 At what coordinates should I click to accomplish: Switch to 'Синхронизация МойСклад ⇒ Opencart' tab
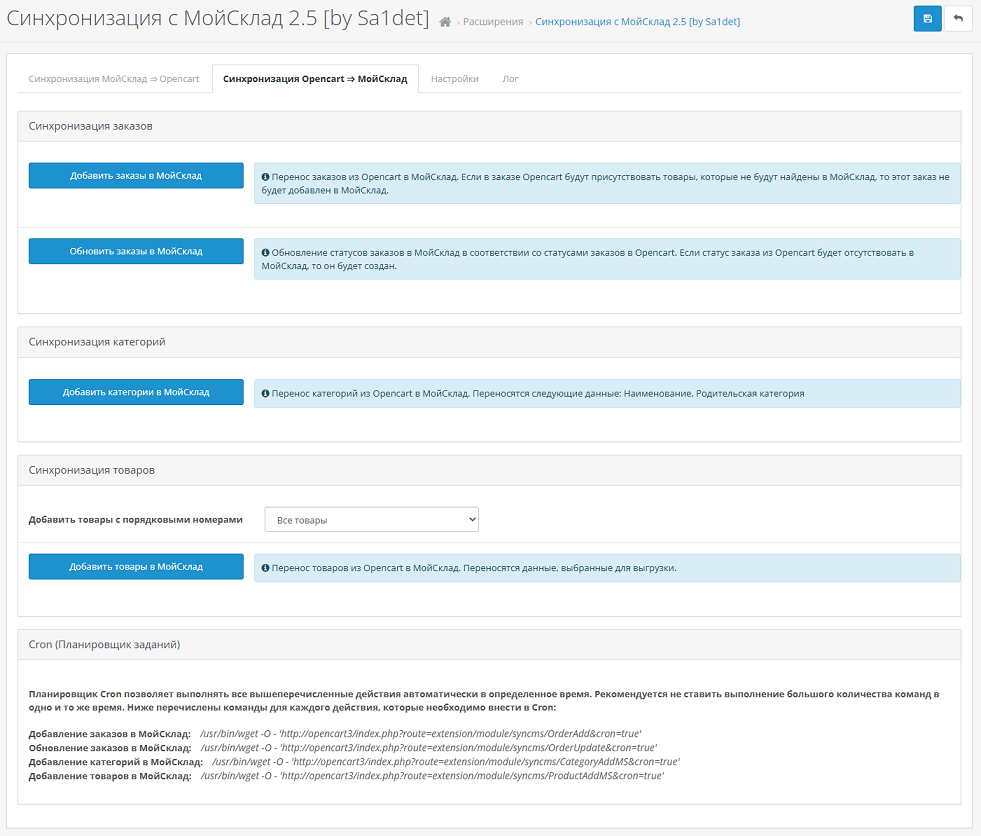tap(114, 79)
